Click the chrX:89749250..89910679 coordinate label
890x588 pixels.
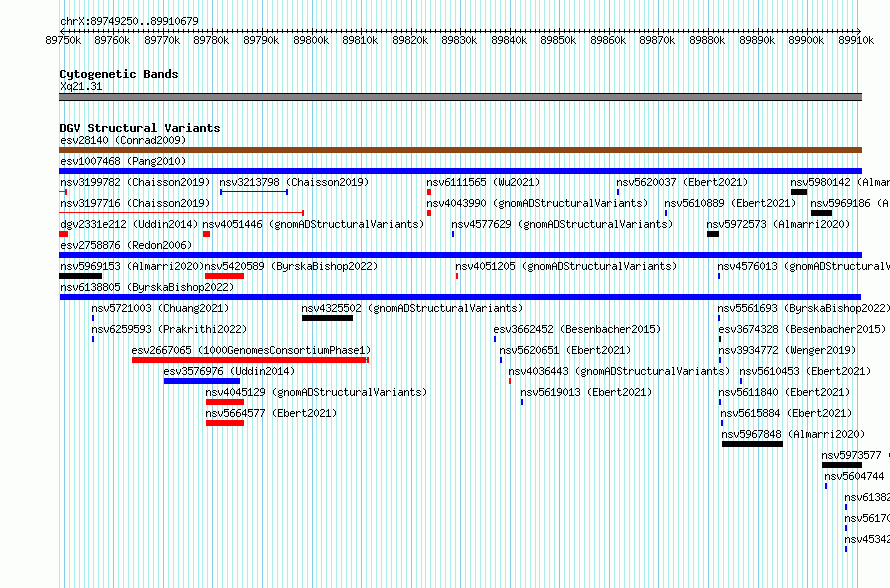pyautogui.click(x=129, y=22)
